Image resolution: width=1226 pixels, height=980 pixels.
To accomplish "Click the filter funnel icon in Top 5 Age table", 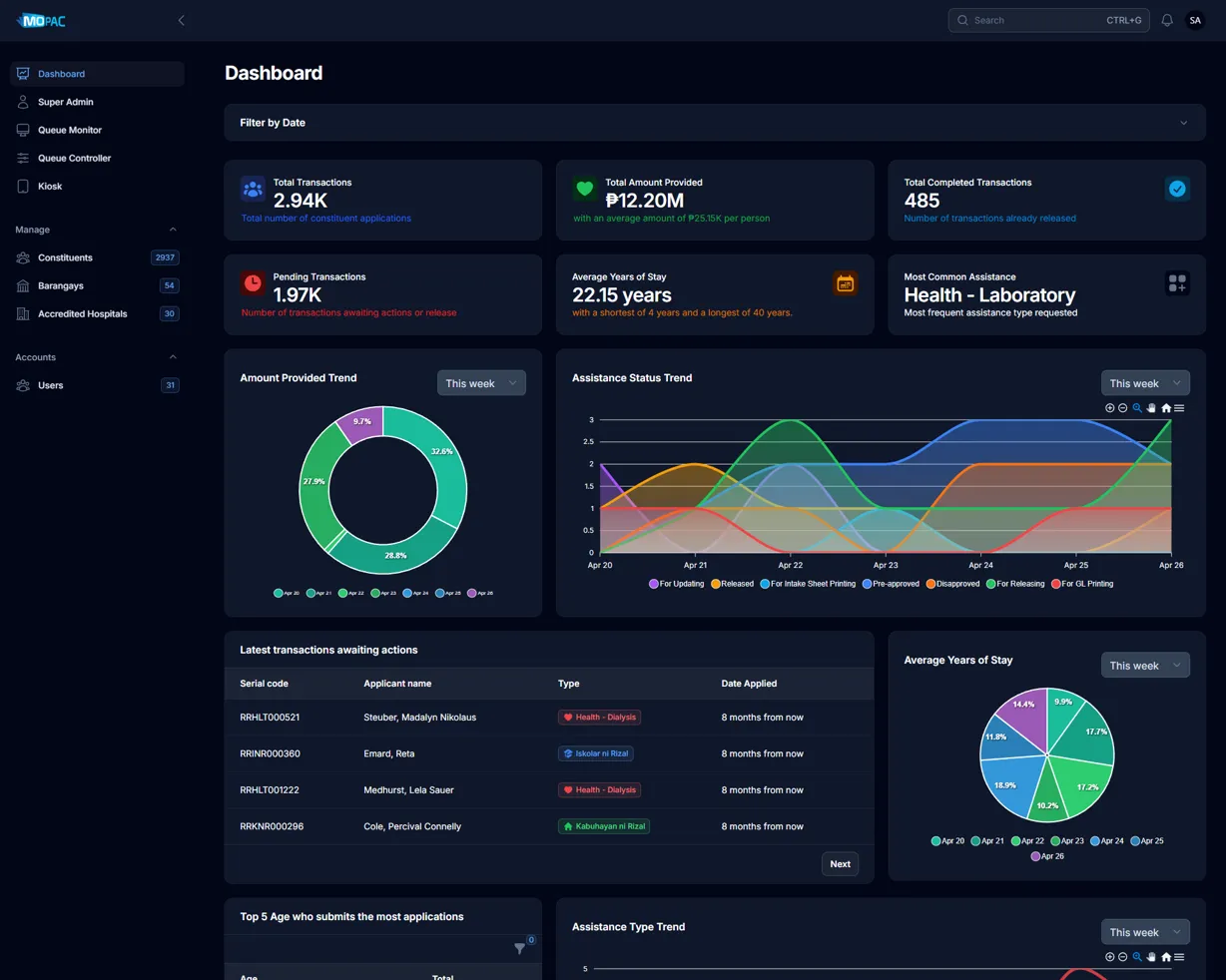I will click(520, 948).
